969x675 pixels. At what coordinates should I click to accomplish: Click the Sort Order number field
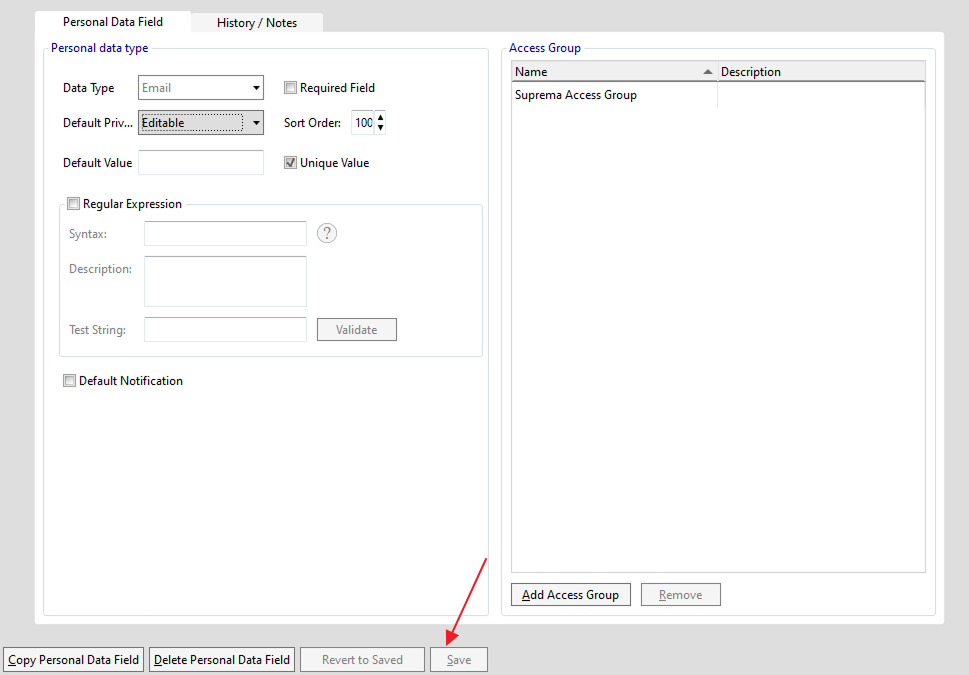[362, 123]
